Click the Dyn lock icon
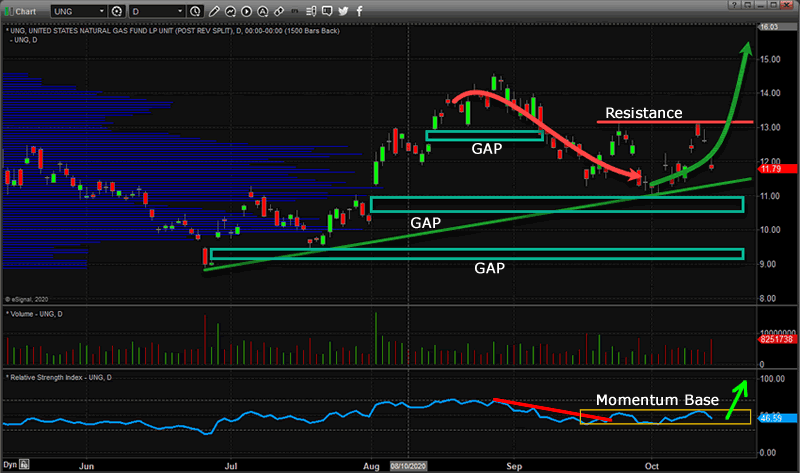The width and height of the screenshot is (800, 473). click(24, 464)
